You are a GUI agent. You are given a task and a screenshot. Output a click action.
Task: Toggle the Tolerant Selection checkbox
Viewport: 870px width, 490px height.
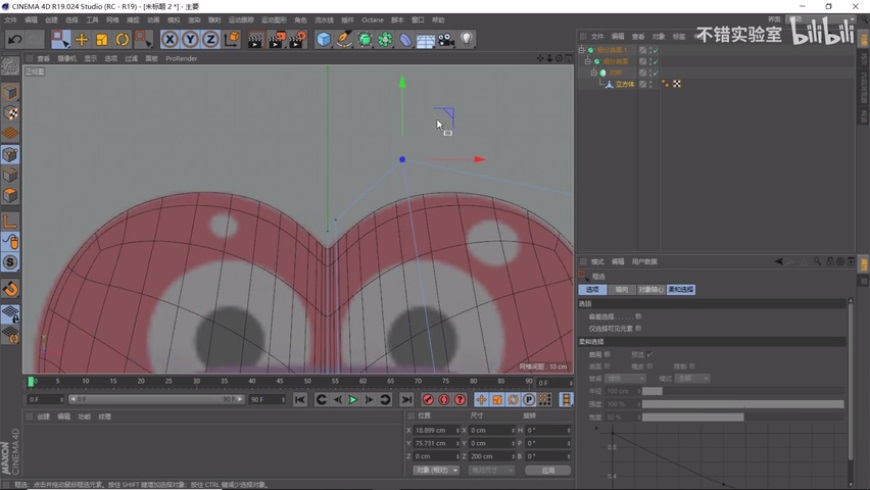[x=638, y=316]
